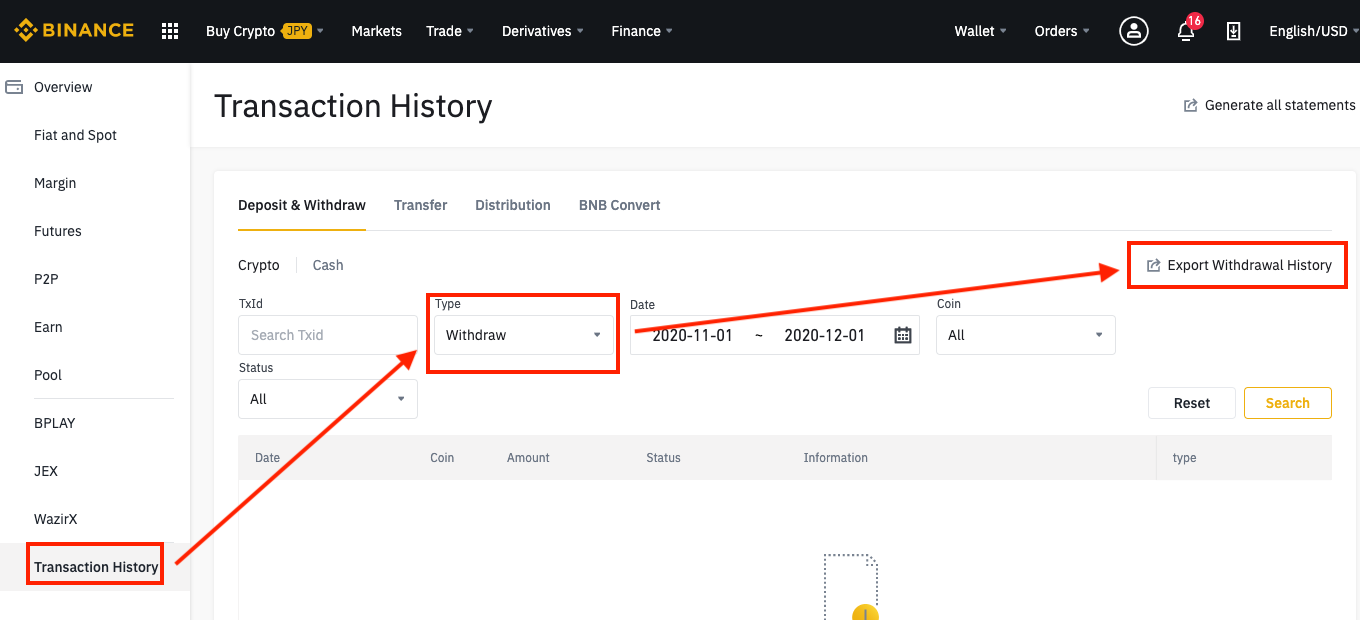Open the Coin filter dropdown
The image size is (1360, 620).
(1026, 335)
